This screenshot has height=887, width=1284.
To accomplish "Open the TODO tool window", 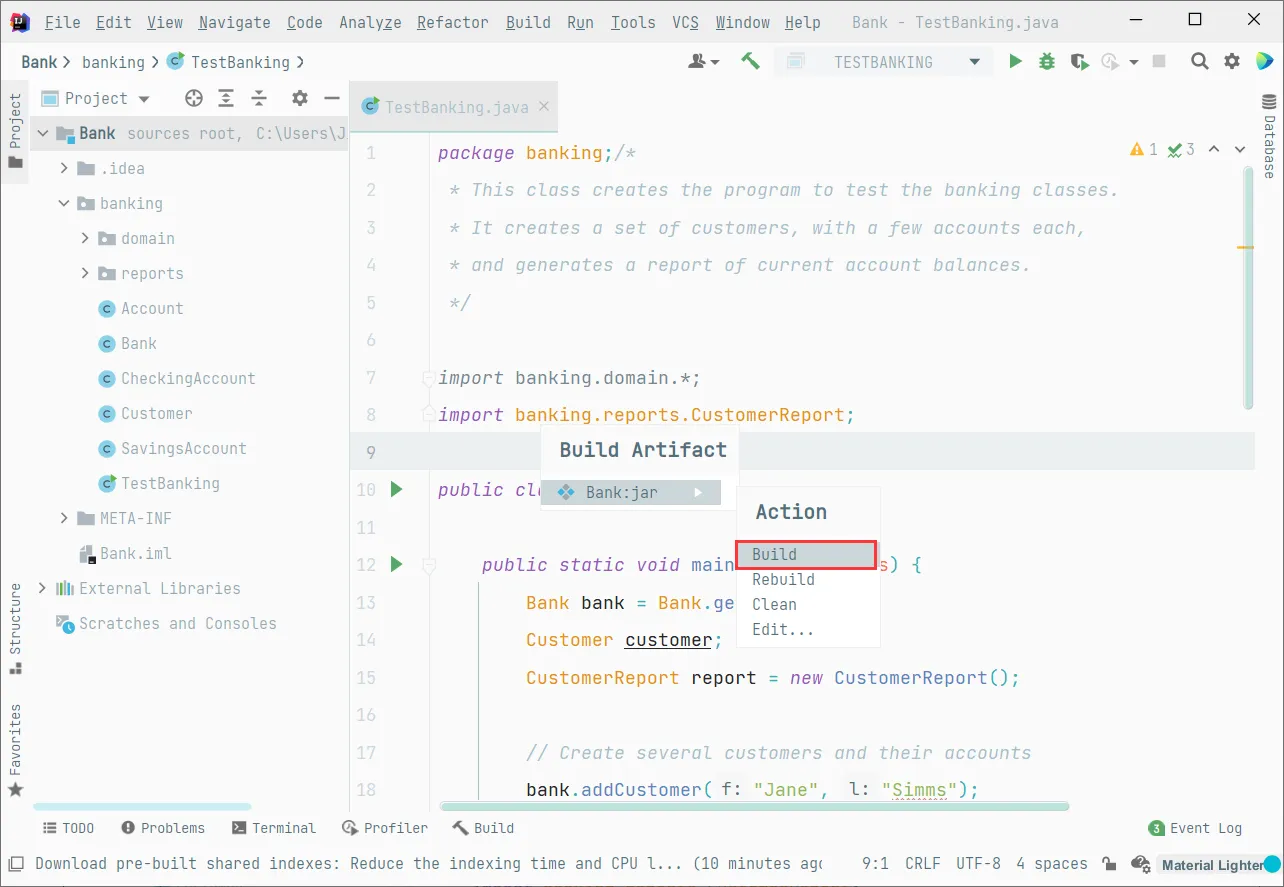I will coord(68,828).
